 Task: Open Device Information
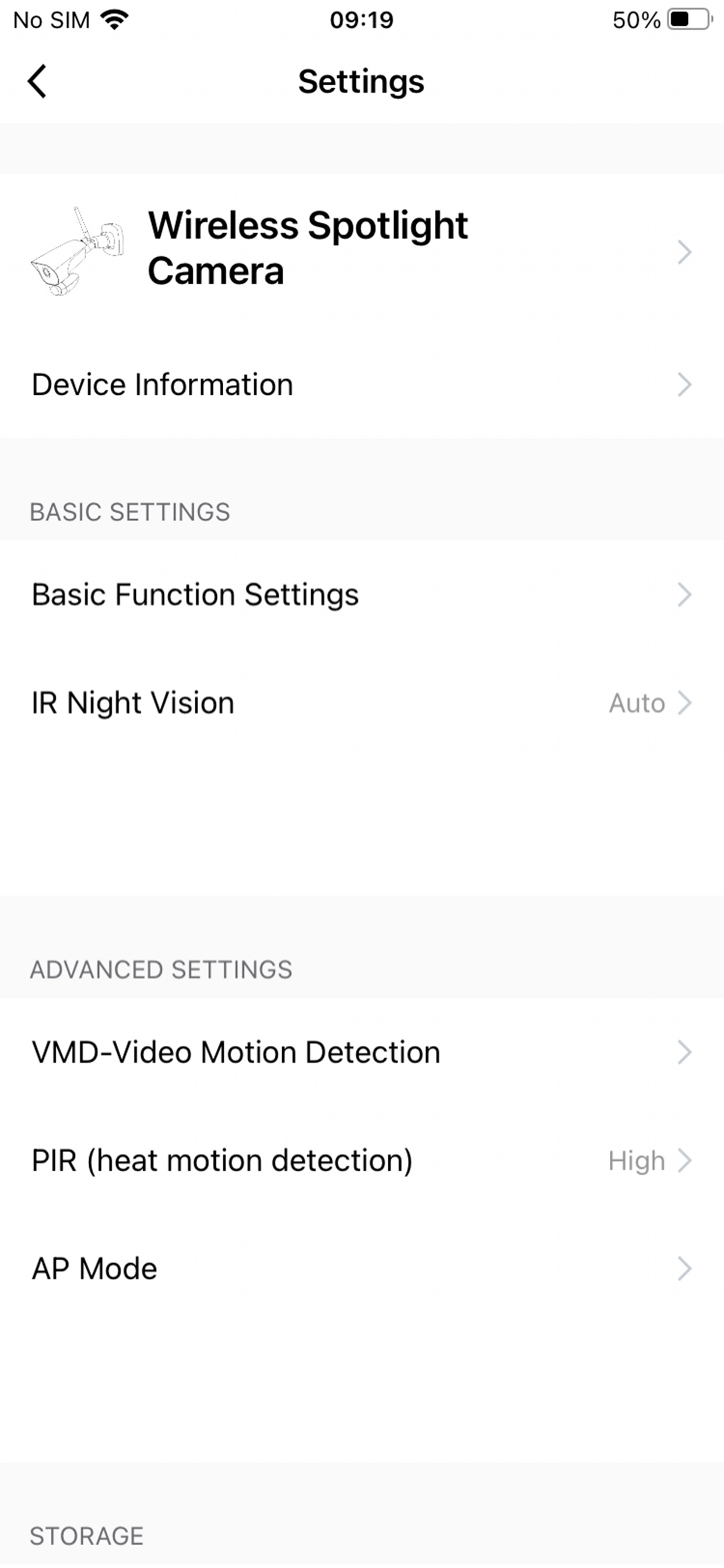coord(362,384)
